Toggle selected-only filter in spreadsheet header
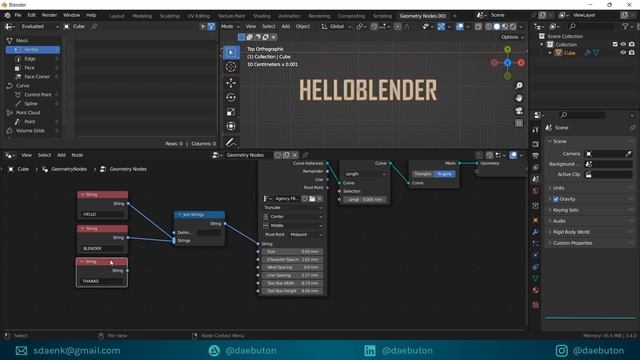Image resolution: width=640 pixels, height=360 pixels. coord(203,27)
